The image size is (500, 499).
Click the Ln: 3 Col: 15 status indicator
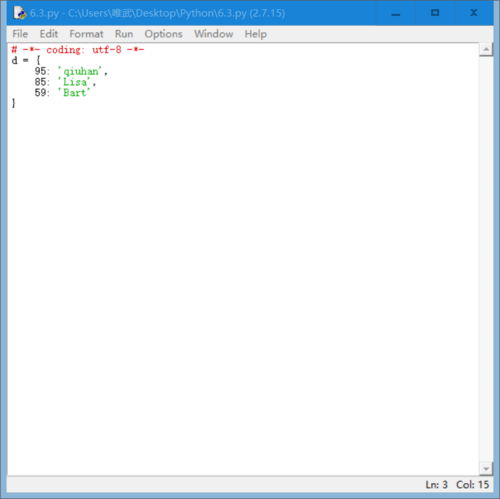[x=457, y=485]
